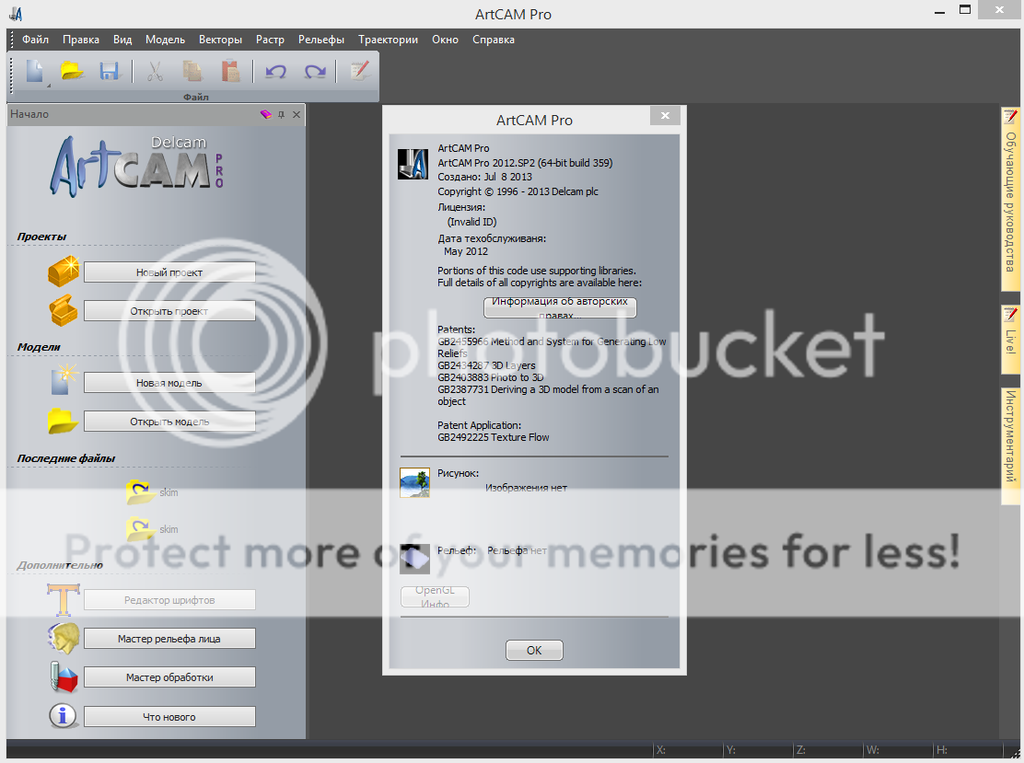This screenshot has width=1024, height=763.
Task: Click the Redo toolbar icon
Action: [x=314, y=71]
